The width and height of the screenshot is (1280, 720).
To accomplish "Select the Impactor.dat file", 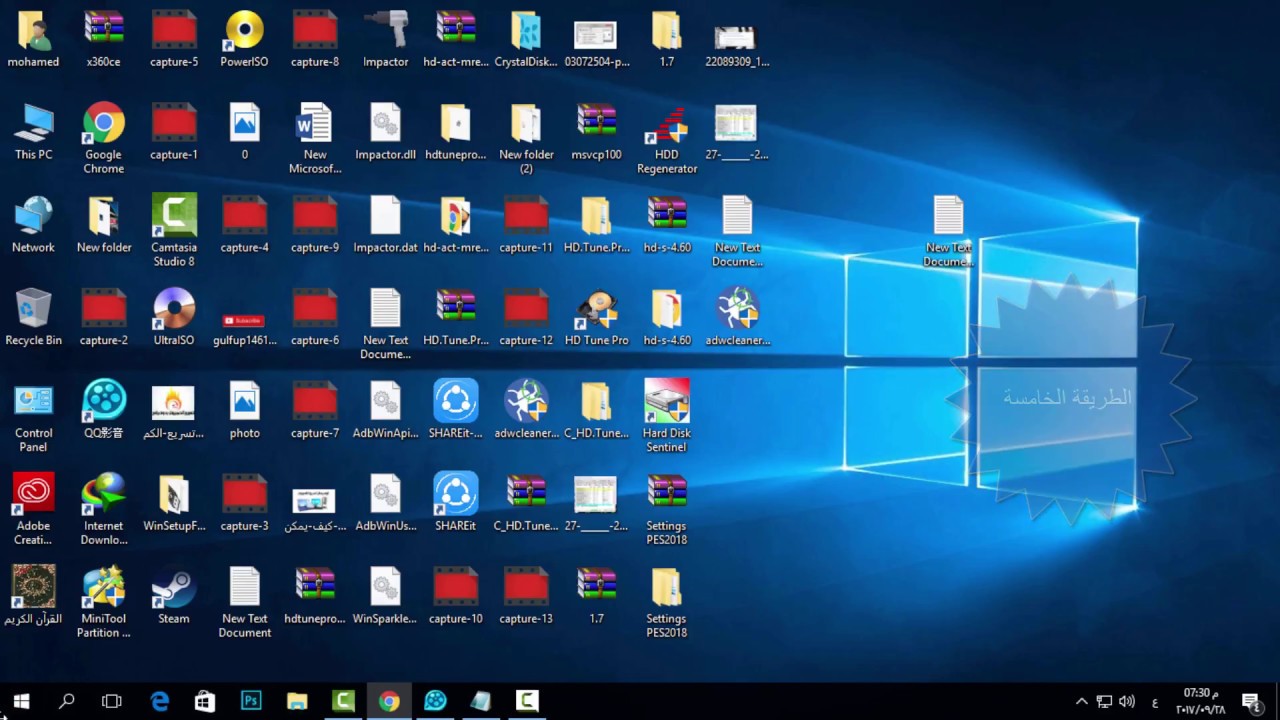I will (x=385, y=224).
